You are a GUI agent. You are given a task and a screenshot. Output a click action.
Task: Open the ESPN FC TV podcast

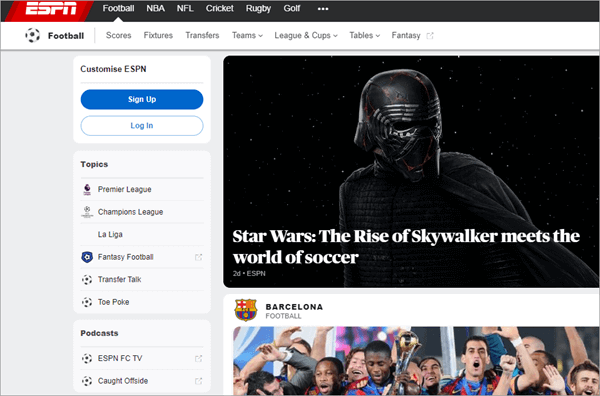click(142, 359)
